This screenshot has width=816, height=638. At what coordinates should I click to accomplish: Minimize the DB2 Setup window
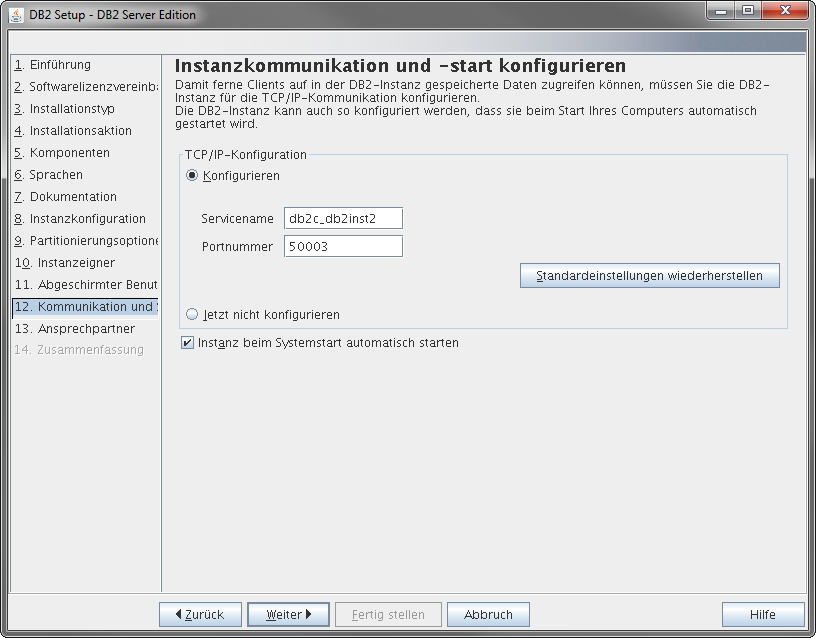[x=721, y=11]
